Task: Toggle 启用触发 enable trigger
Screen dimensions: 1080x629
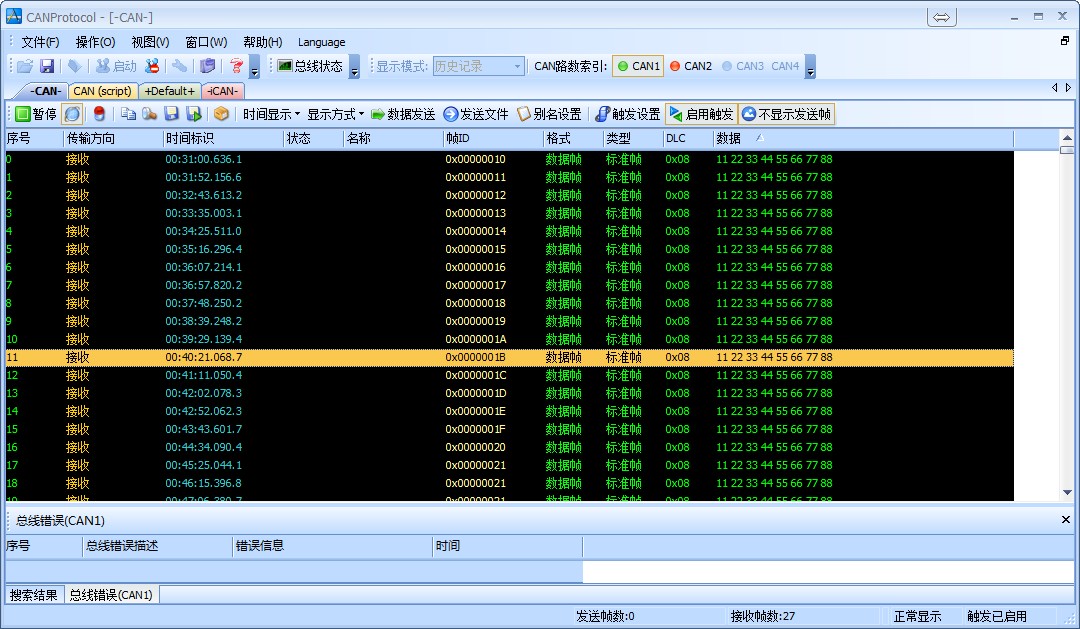Action: click(701, 114)
